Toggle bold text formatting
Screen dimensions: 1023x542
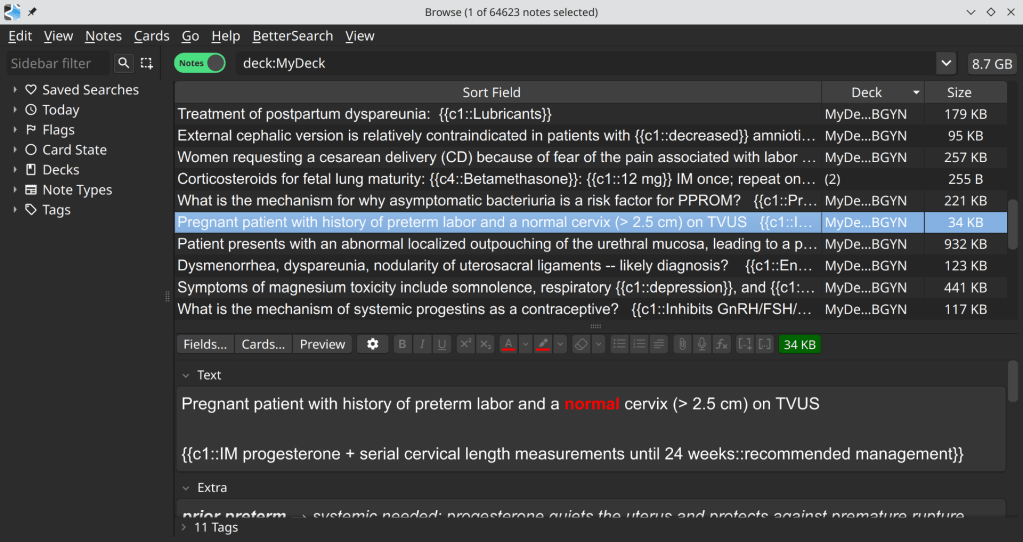coord(402,344)
